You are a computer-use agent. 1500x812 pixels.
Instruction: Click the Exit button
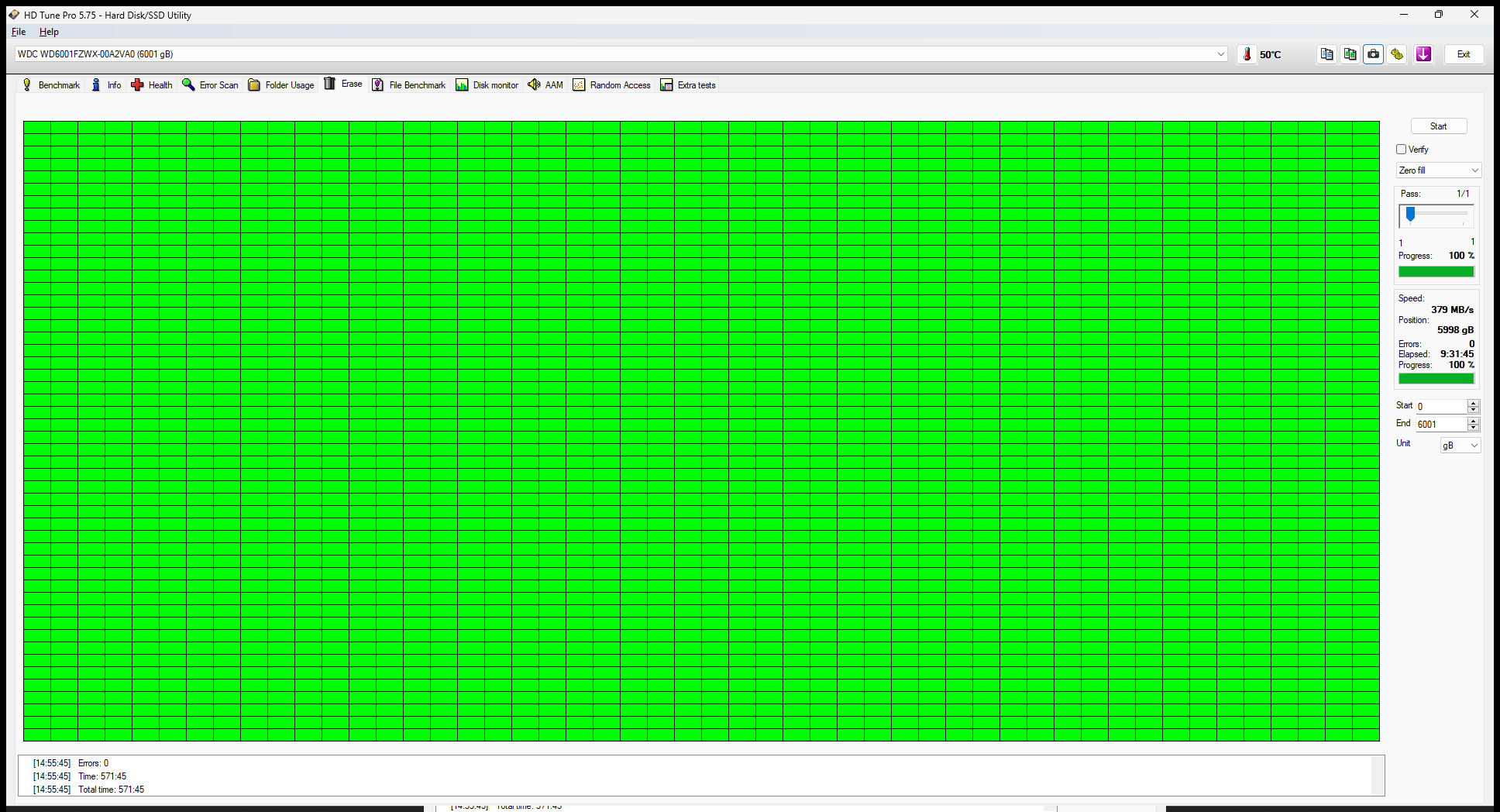click(1463, 54)
